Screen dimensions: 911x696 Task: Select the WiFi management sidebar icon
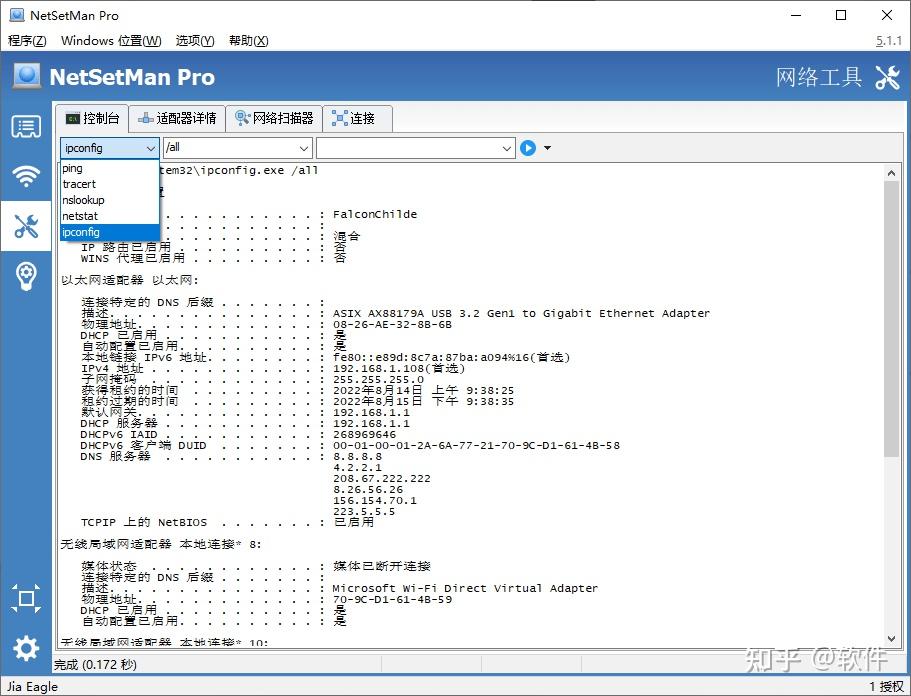tap(25, 176)
